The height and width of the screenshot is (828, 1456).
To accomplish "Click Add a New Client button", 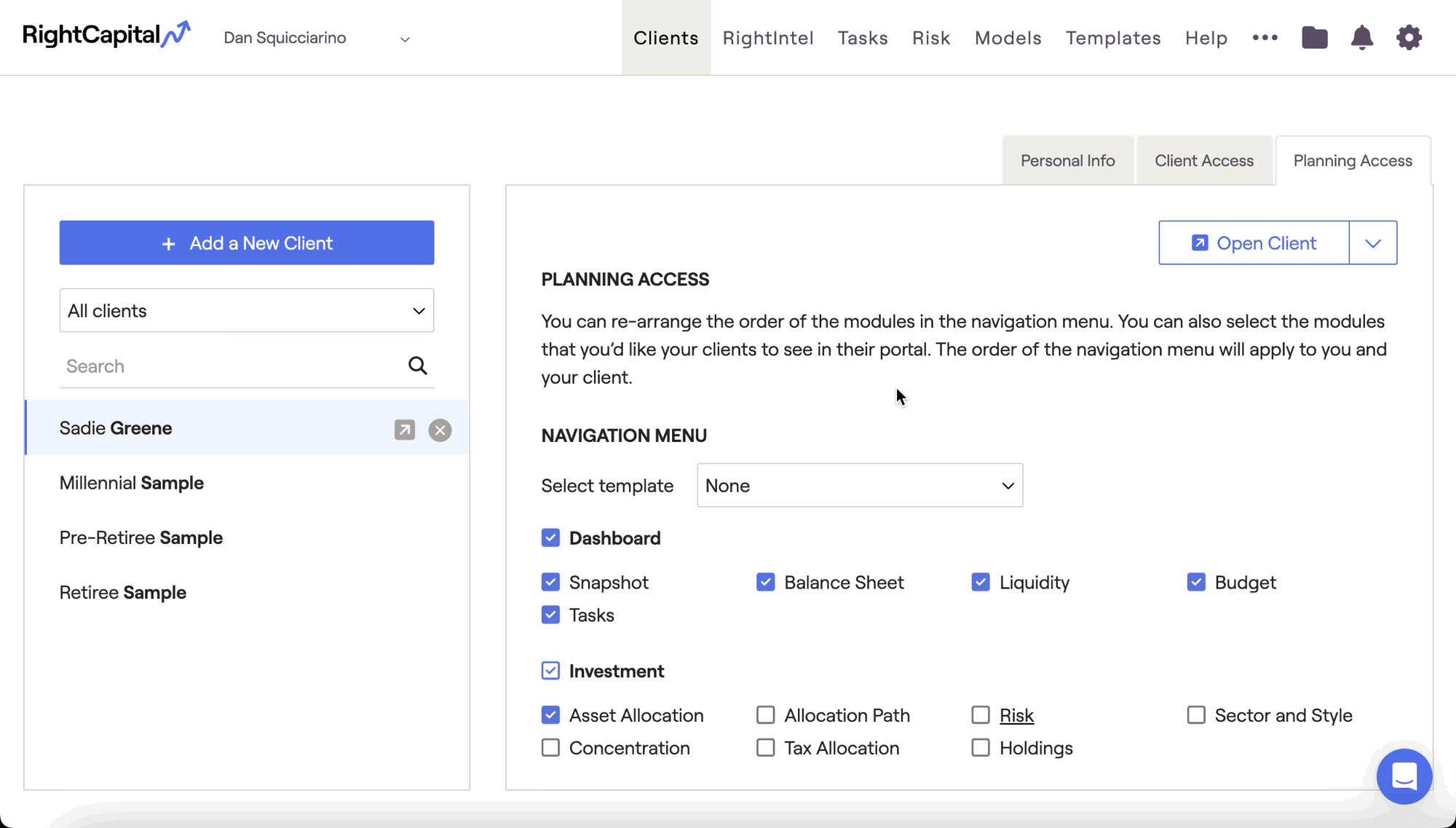I will (246, 243).
